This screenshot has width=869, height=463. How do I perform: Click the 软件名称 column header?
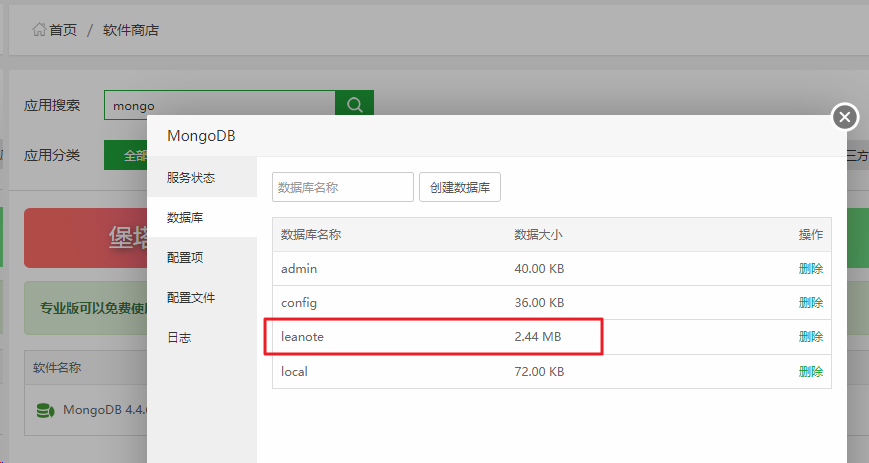tap(57, 368)
